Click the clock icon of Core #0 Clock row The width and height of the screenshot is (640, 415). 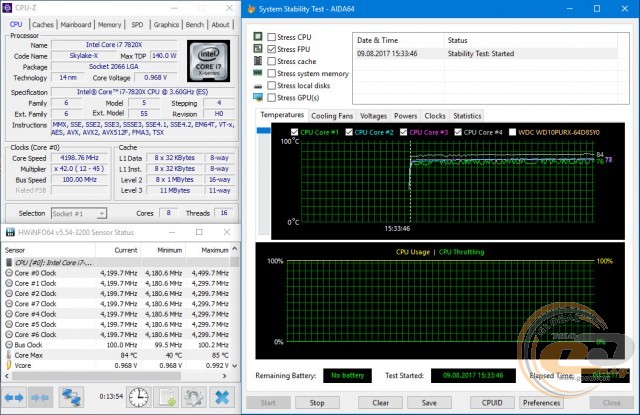9,273
